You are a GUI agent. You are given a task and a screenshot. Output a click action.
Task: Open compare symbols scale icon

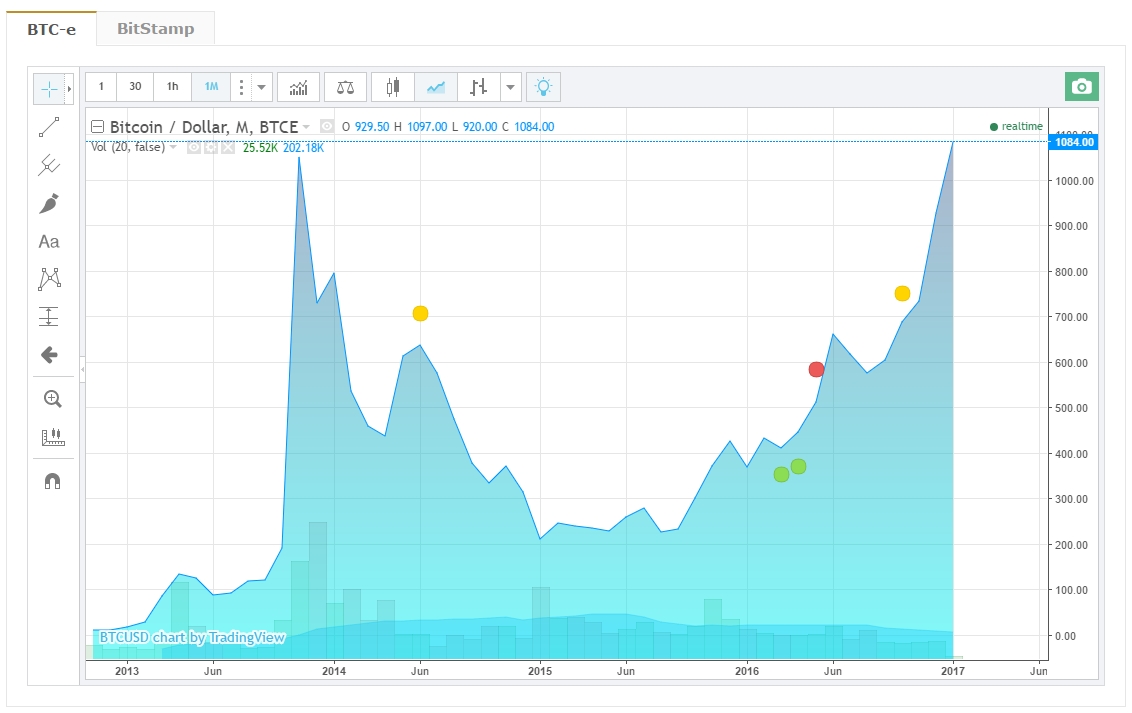(x=346, y=87)
